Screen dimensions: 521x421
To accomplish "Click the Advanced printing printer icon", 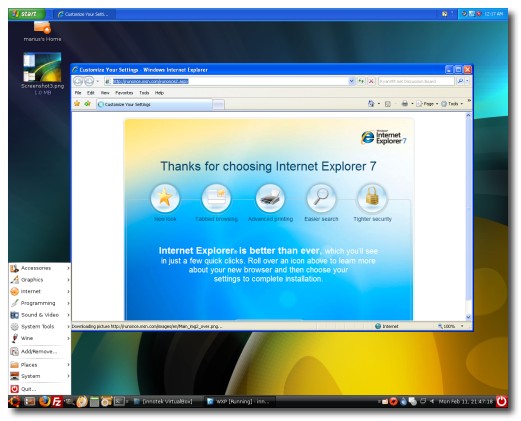I will coord(270,198).
